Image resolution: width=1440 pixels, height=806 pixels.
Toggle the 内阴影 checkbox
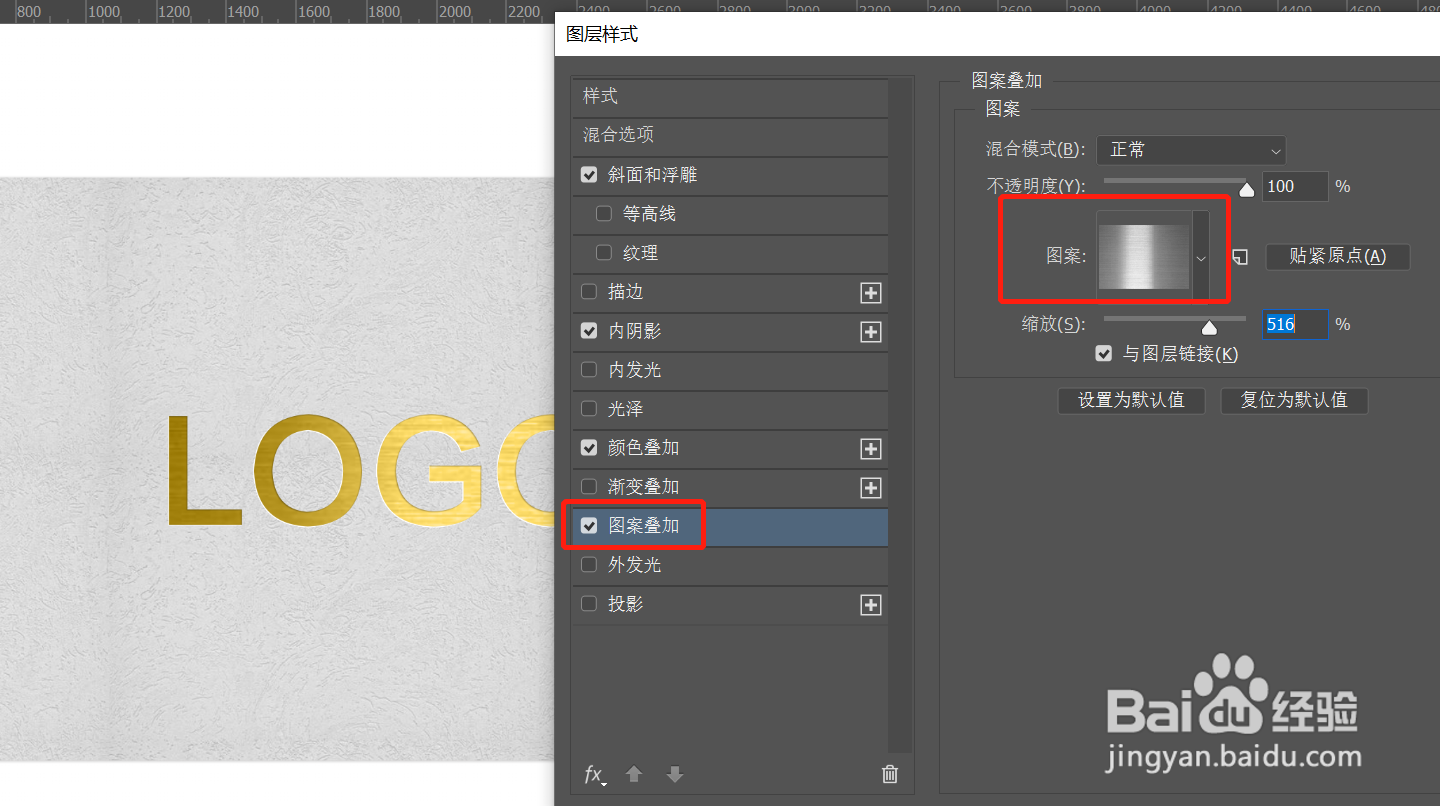[x=589, y=331]
